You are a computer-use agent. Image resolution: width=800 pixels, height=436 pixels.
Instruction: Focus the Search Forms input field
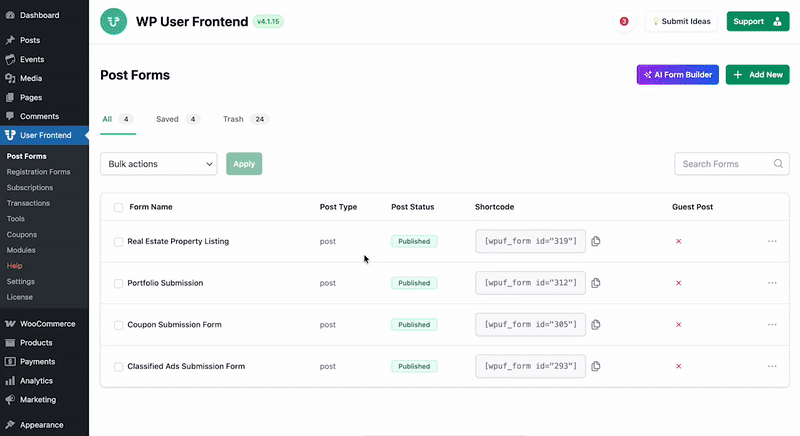pos(732,164)
